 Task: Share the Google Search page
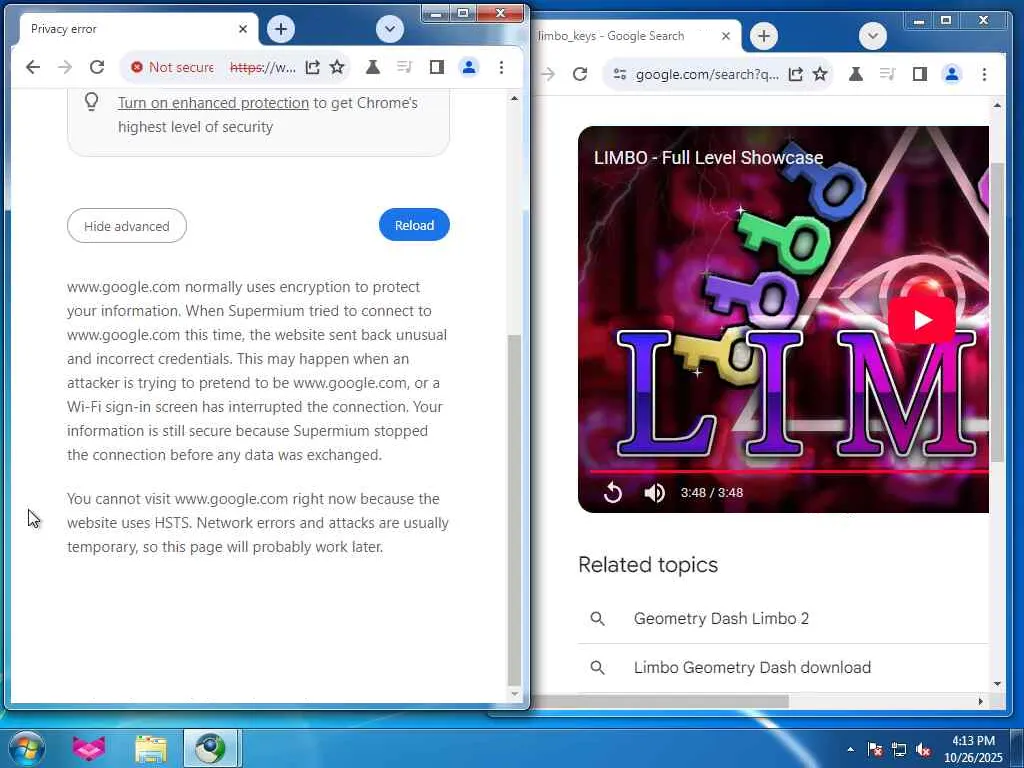pos(795,74)
